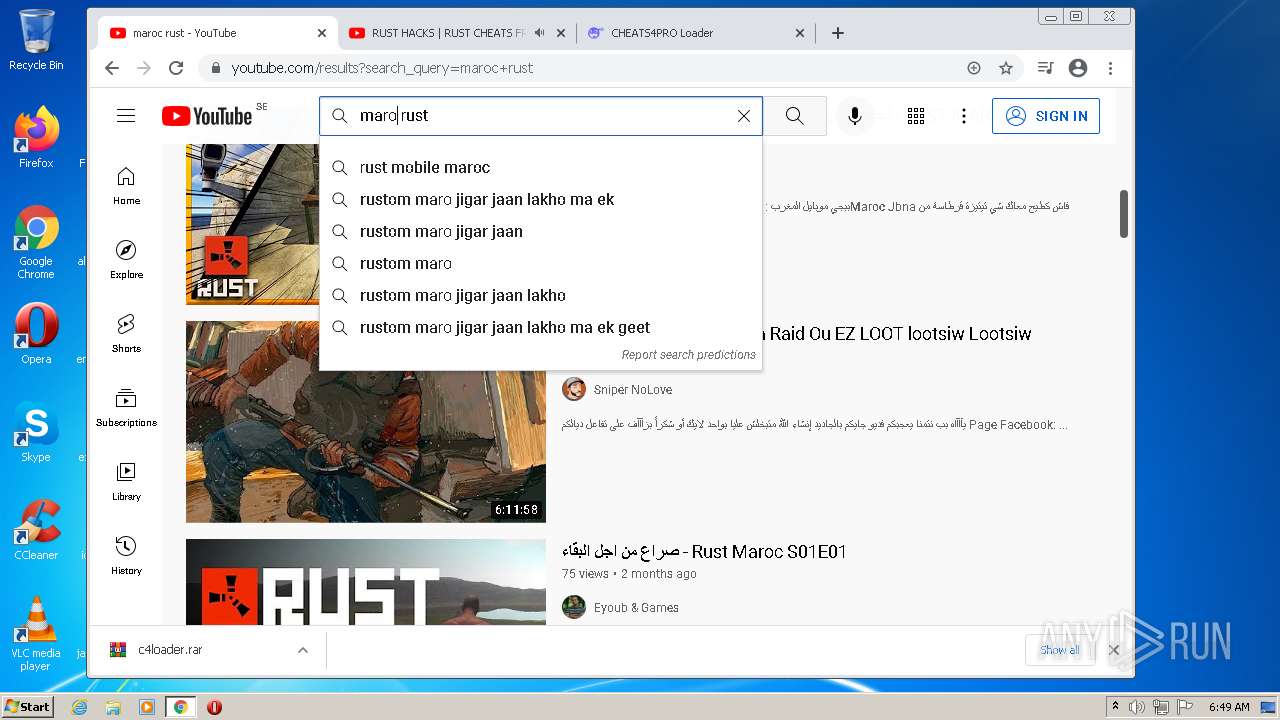Run search with the magnifier button
This screenshot has width=1280, height=720.
[x=795, y=116]
